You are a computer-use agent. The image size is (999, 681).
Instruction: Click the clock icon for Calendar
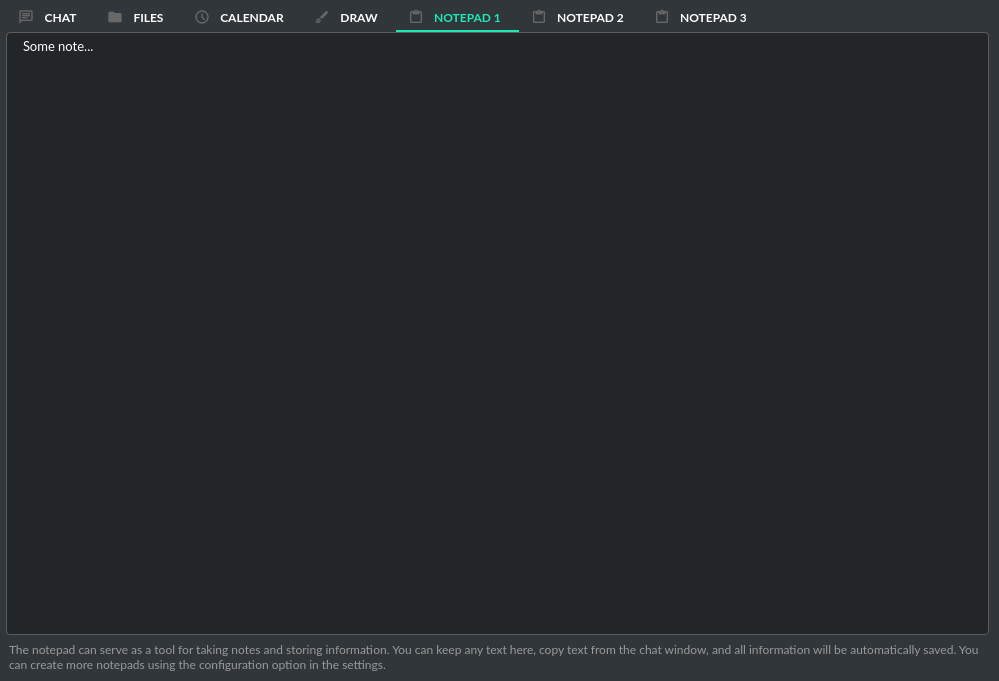point(202,17)
